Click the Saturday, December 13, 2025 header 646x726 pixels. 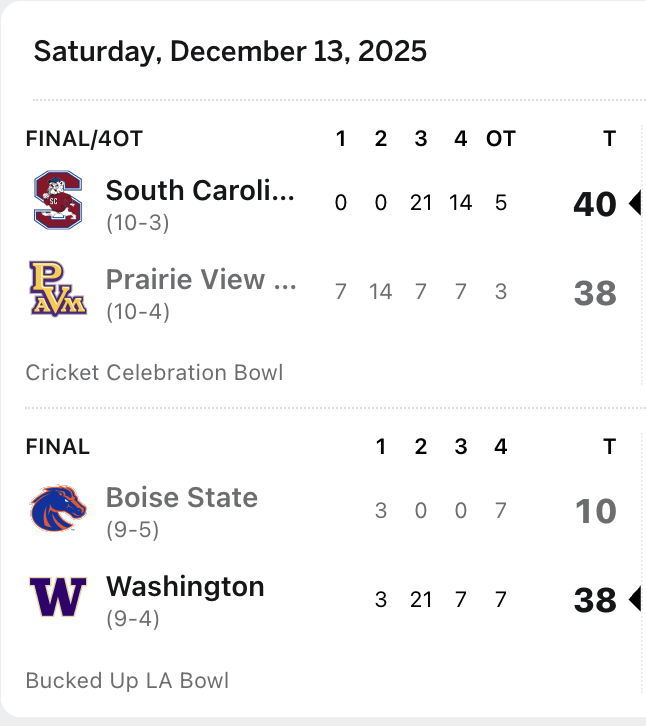(230, 51)
